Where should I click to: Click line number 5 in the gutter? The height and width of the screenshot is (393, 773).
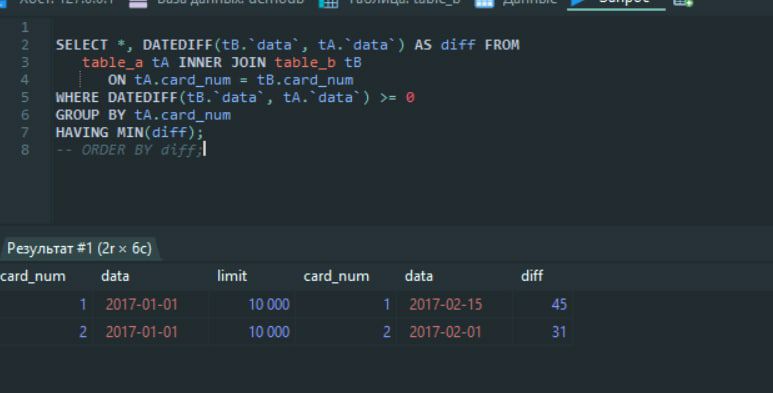pyautogui.click(x=25, y=98)
